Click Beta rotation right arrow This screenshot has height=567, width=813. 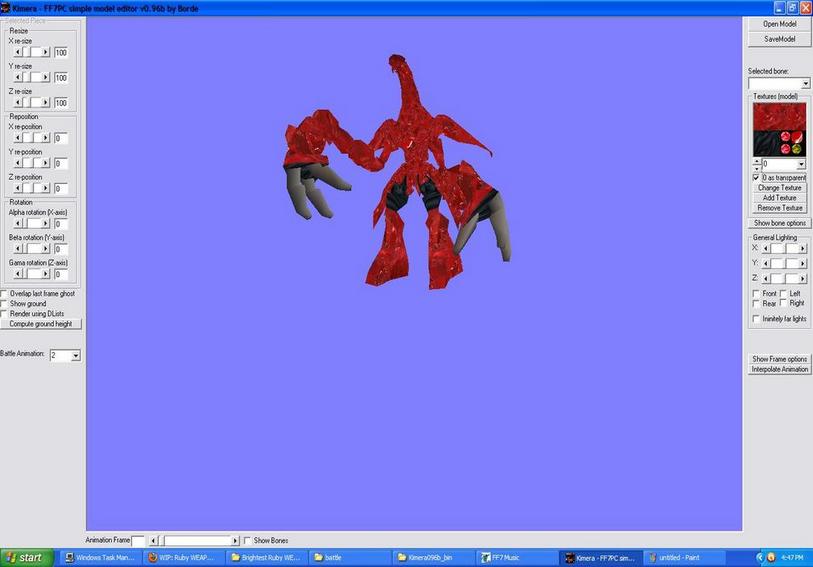click(x=46, y=249)
